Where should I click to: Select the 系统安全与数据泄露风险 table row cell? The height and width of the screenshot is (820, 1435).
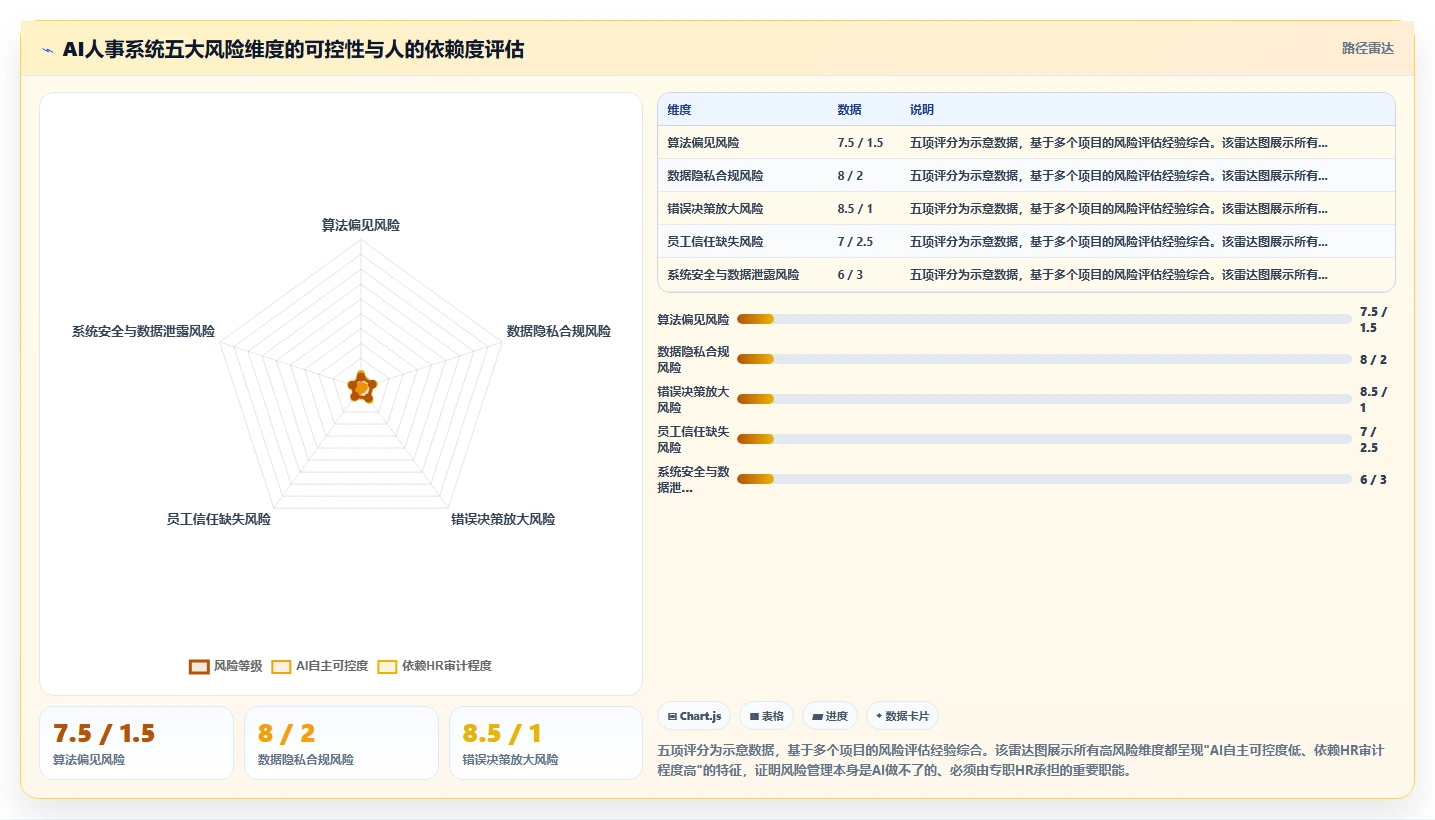[734, 275]
